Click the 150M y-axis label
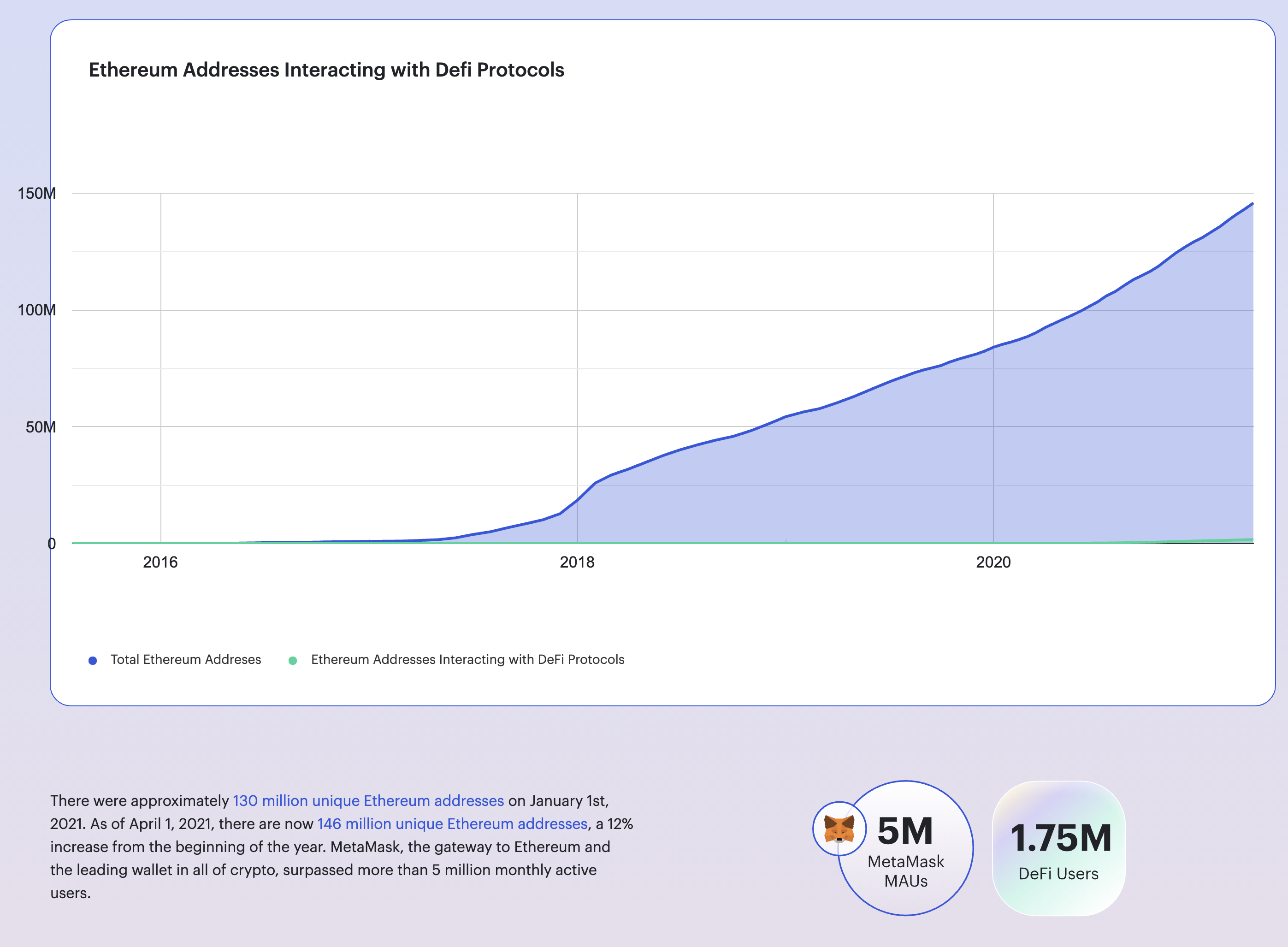Image resolution: width=1288 pixels, height=947 pixels. (x=37, y=193)
